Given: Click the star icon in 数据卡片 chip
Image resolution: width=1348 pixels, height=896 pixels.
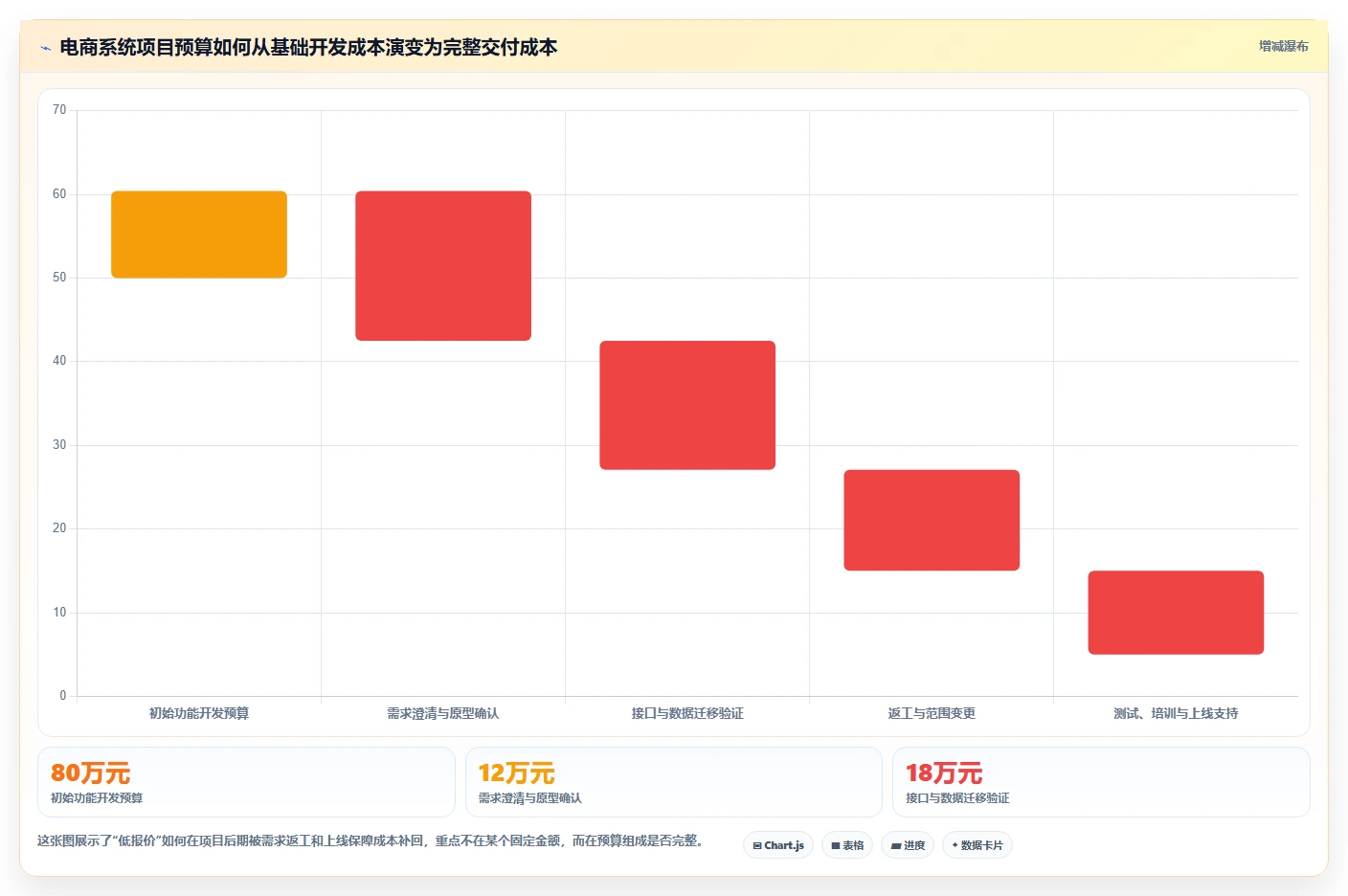Looking at the screenshot, I should 955,845.
